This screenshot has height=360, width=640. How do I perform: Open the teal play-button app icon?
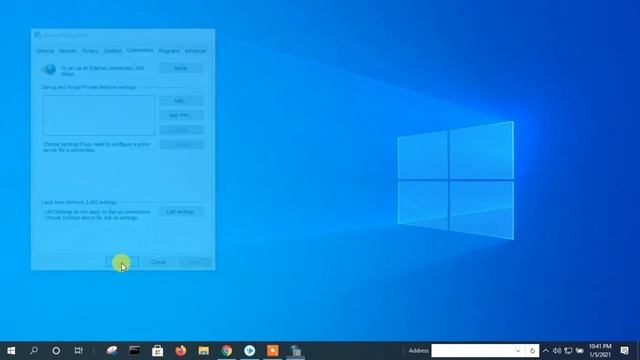tap(249, 351)
